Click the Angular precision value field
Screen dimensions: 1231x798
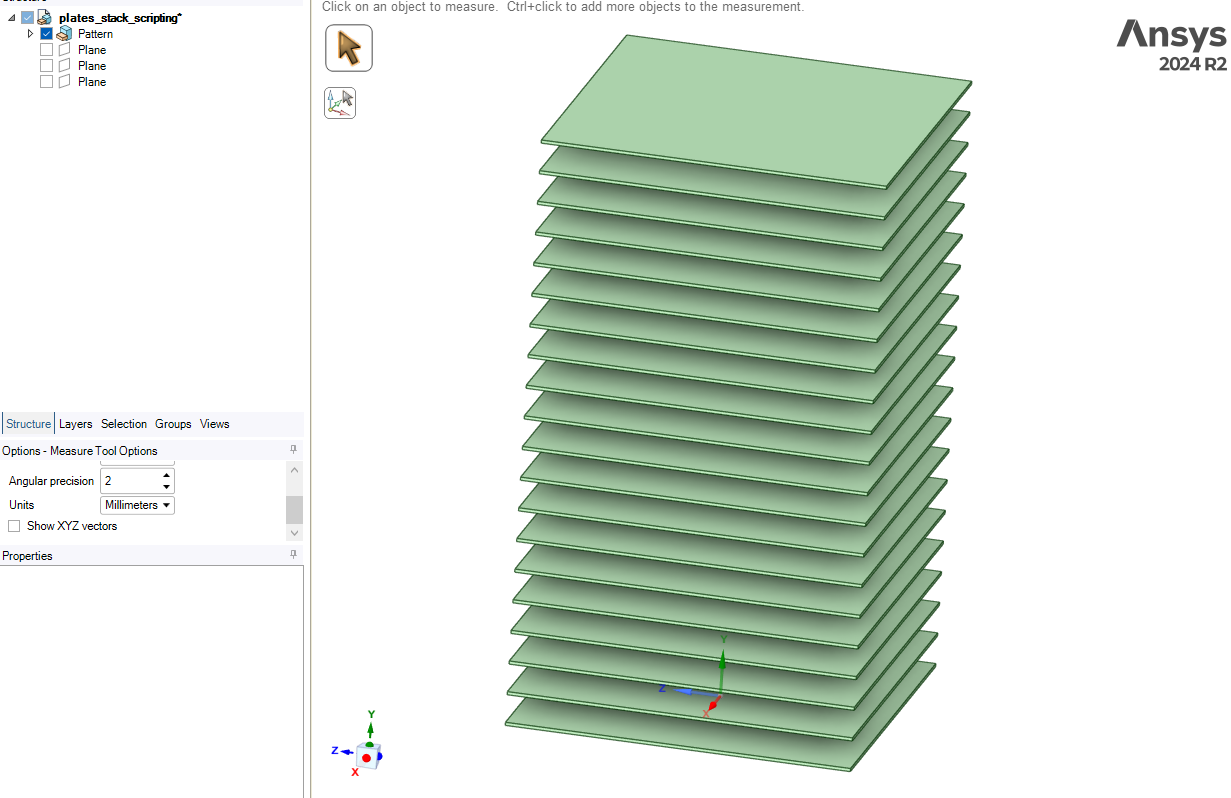(130, 481)
